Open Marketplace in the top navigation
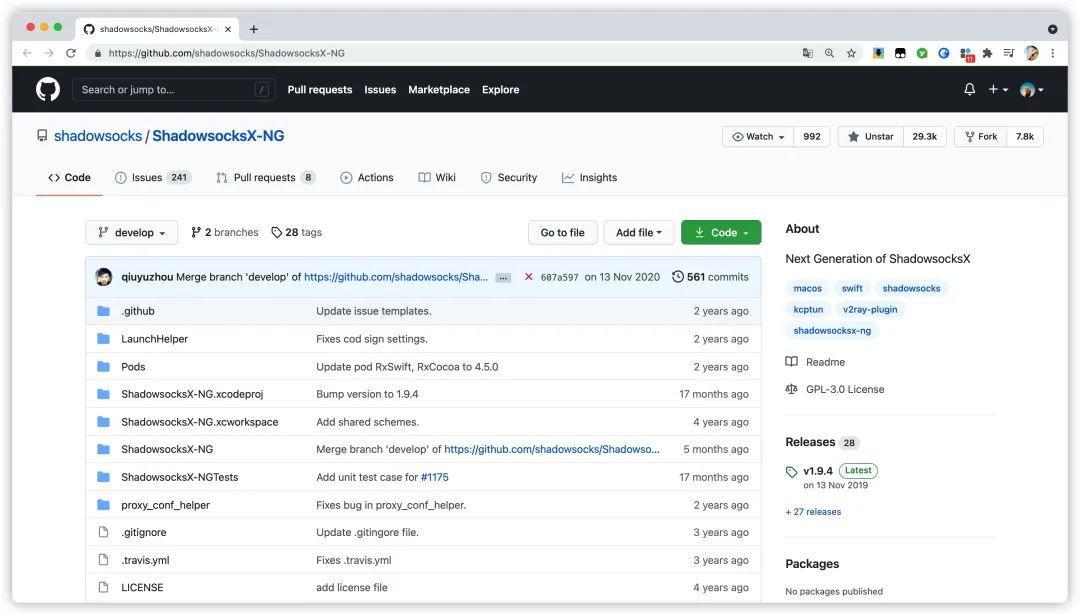Image resolution: width=1080 pixels, height=615 pixels. click(x=439, y=90)
